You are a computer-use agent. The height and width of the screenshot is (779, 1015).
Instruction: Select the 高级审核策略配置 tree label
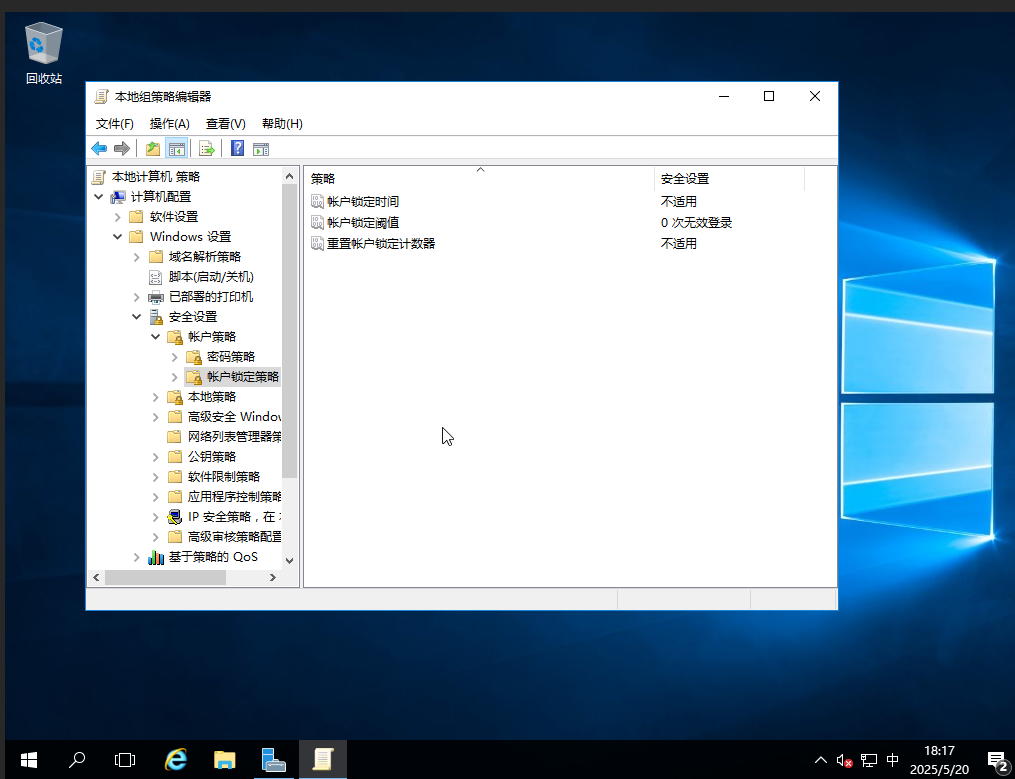[234, 537]
